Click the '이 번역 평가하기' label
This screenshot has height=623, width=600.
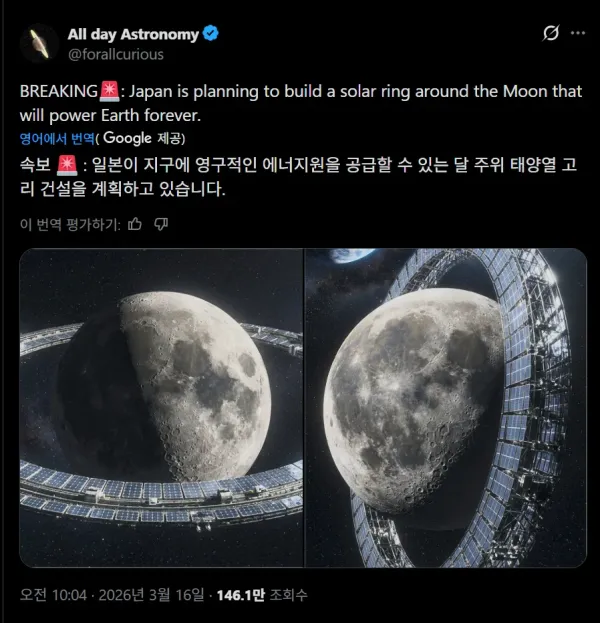(70, 224)
